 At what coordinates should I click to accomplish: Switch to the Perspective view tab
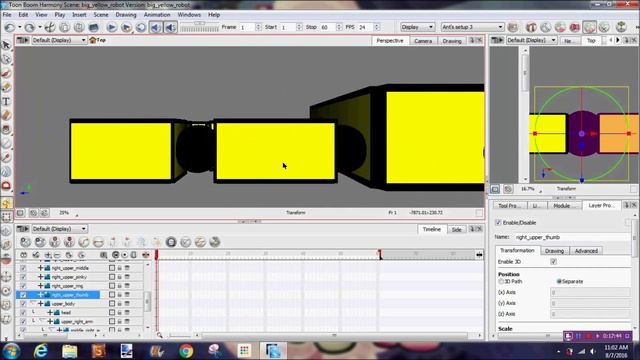click(390, 41)
